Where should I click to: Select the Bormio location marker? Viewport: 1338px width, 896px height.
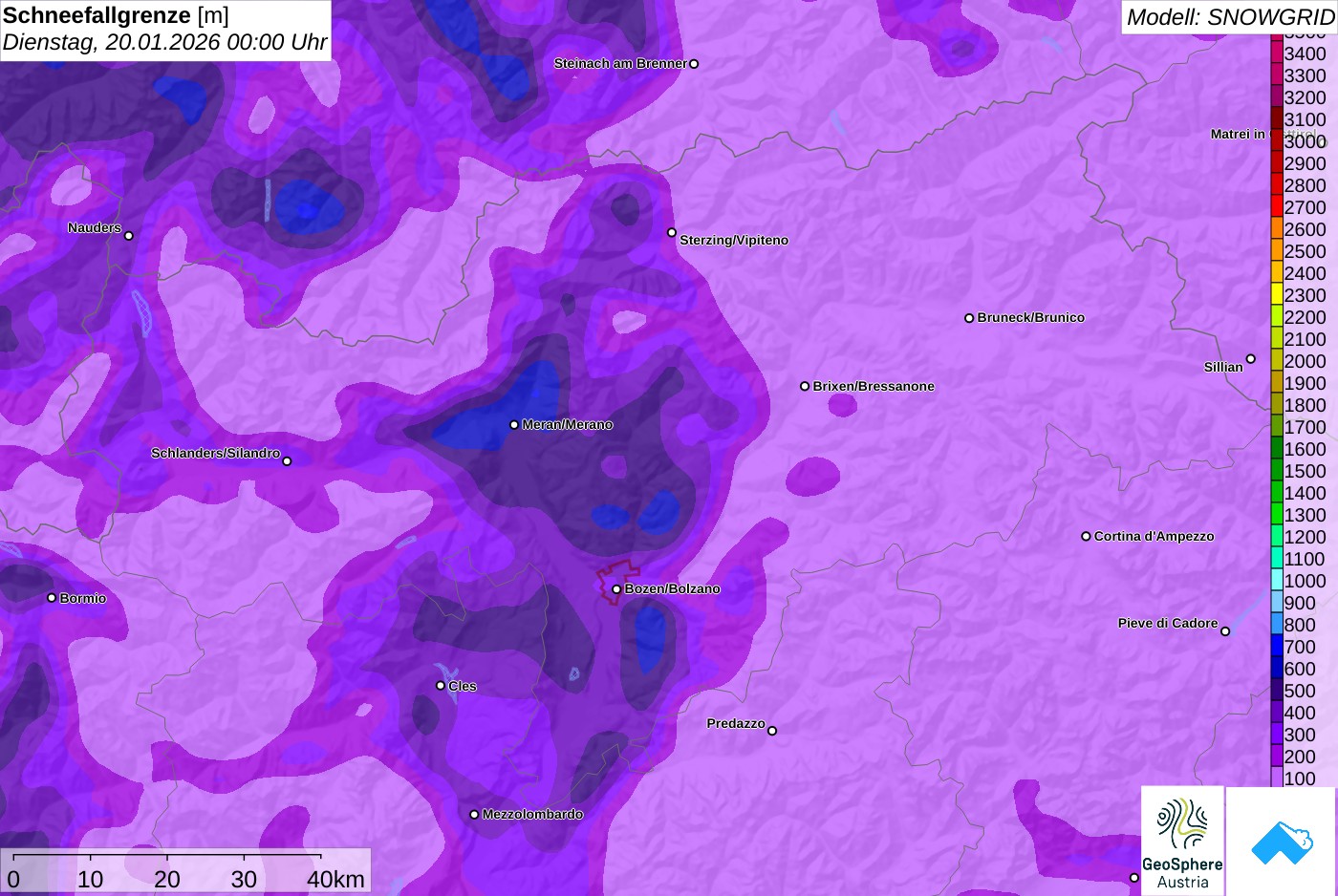coord(52,598)
